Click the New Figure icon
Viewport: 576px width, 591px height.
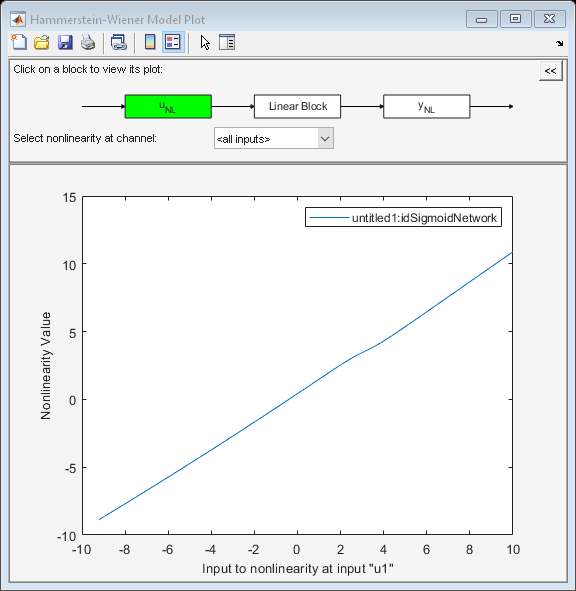pos(19,42)
